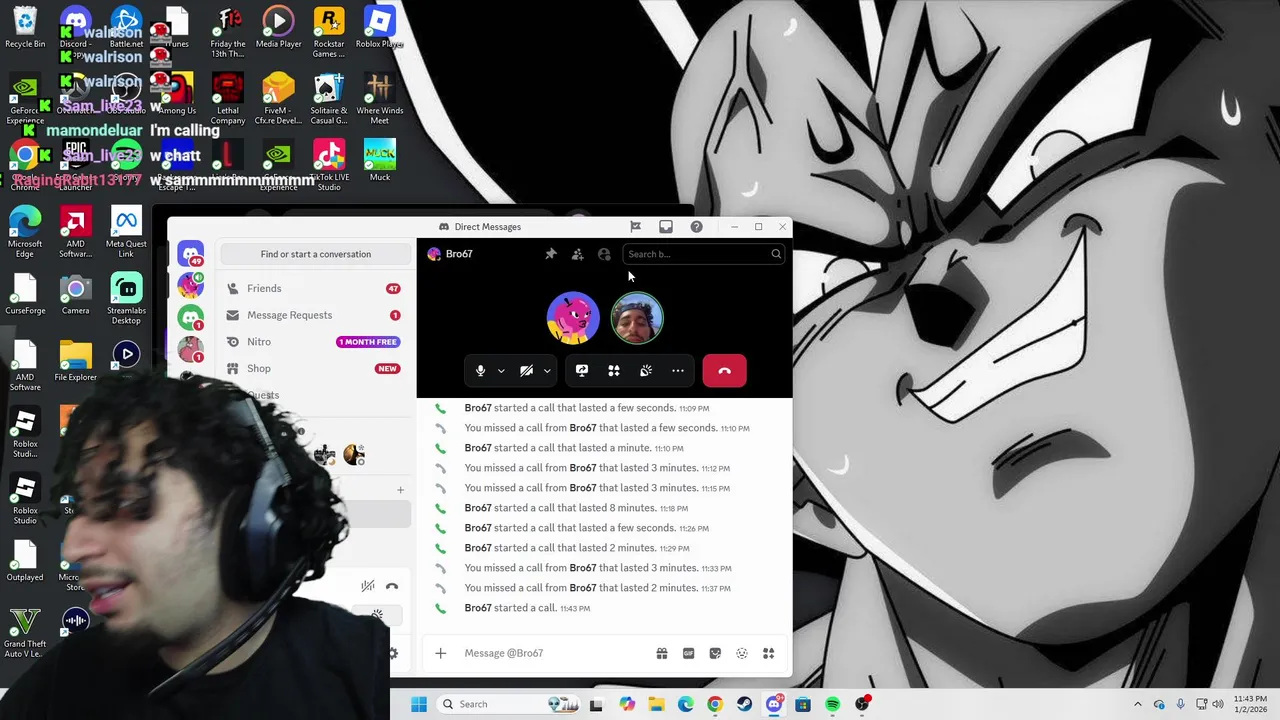Open more call options ellipsis

coord(678,371)
